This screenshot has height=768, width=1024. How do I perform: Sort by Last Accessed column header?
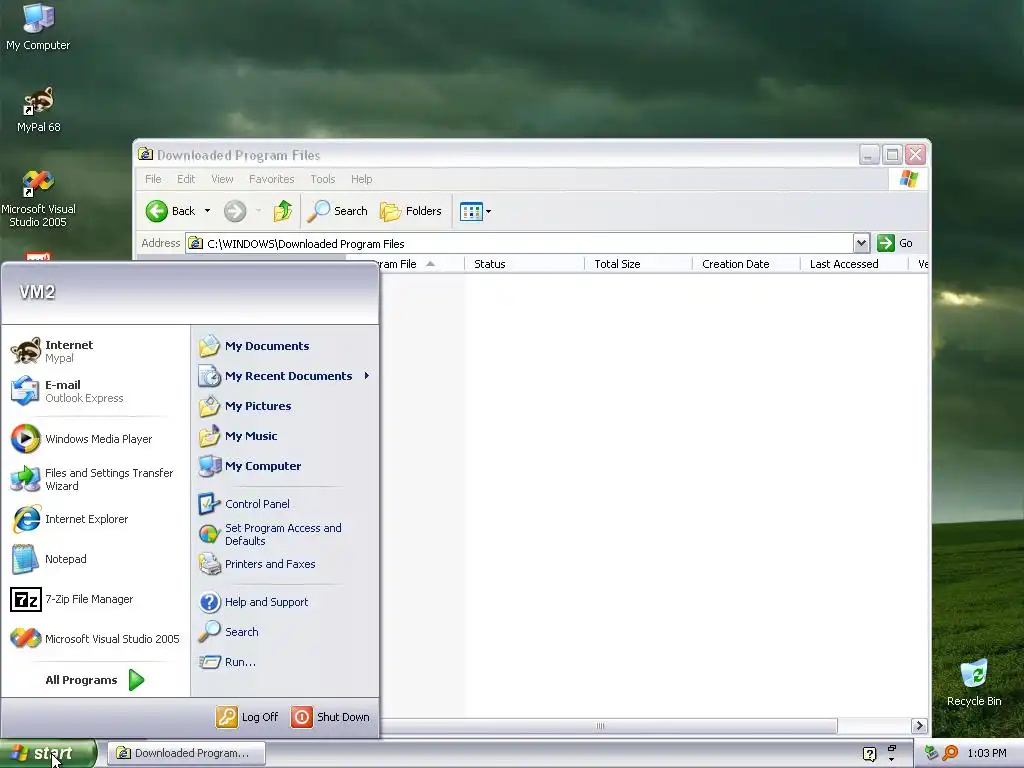(854, 264)
